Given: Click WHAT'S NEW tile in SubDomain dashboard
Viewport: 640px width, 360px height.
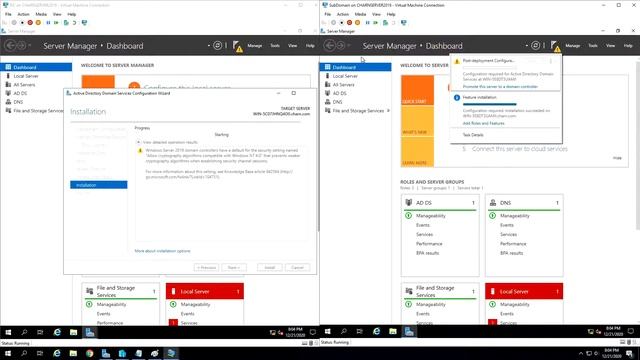Looking at the screenshot, I should (x=417, y=121).
